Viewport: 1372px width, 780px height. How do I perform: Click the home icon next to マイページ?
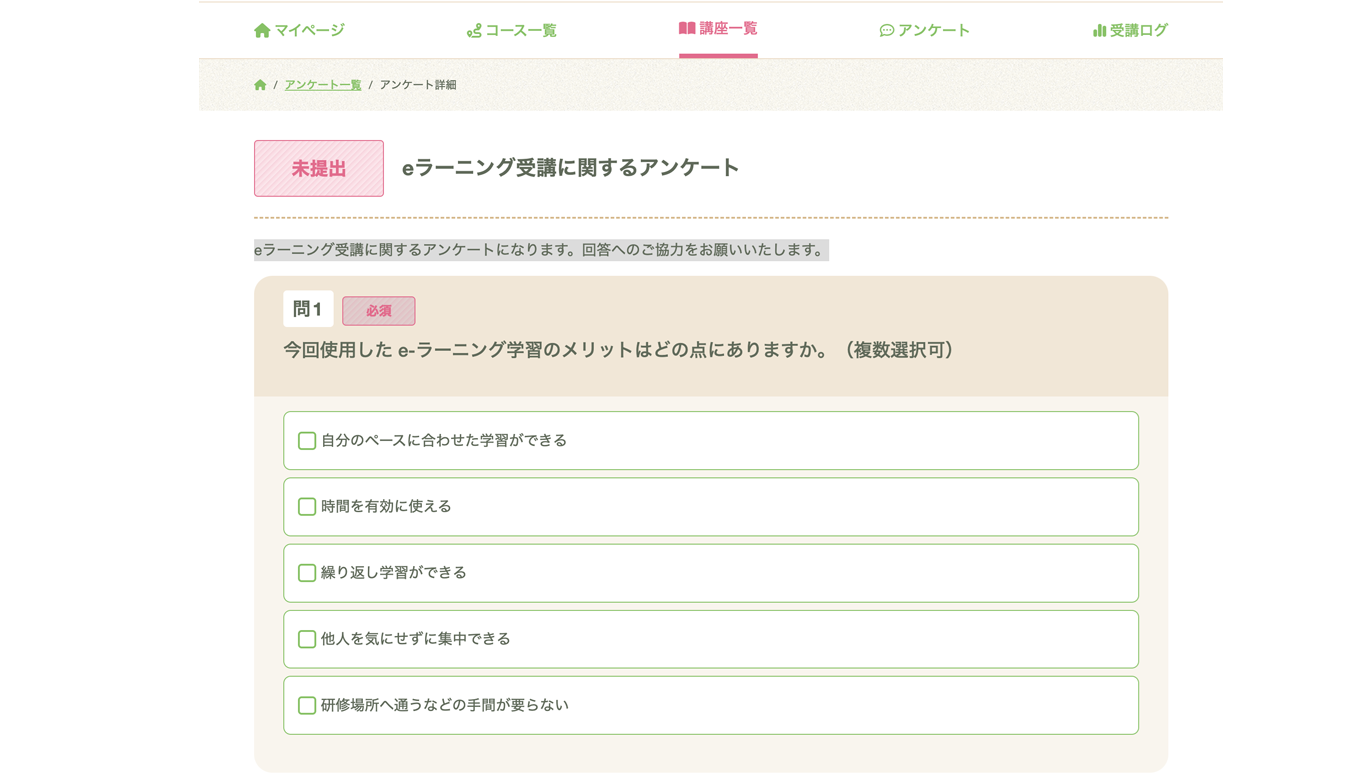point(261,30)
